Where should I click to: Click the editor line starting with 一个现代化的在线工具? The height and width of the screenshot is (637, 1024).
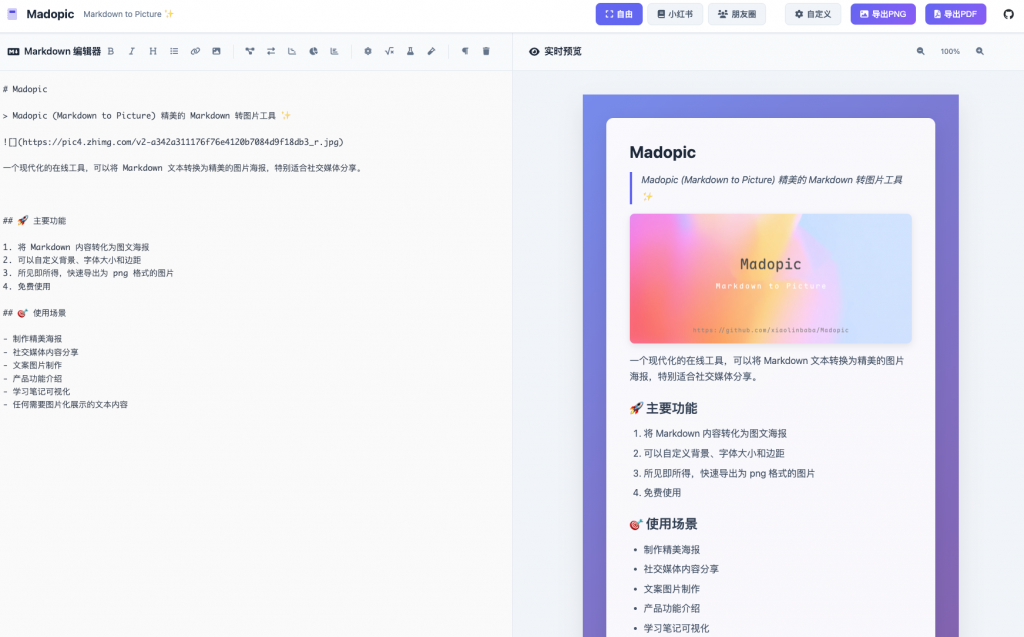tap(183, 168)
